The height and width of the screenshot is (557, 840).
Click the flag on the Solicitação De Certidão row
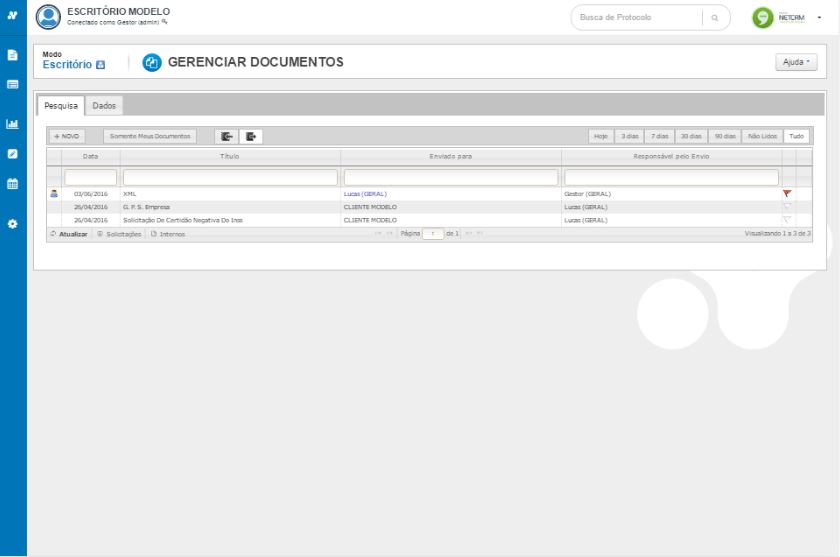click(x=786, y=220)
